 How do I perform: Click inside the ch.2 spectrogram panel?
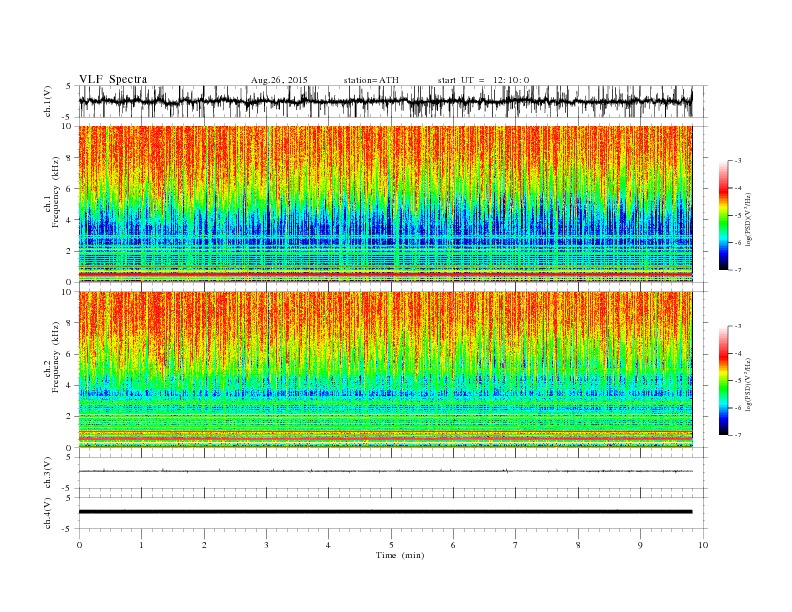tap(385, 370)
